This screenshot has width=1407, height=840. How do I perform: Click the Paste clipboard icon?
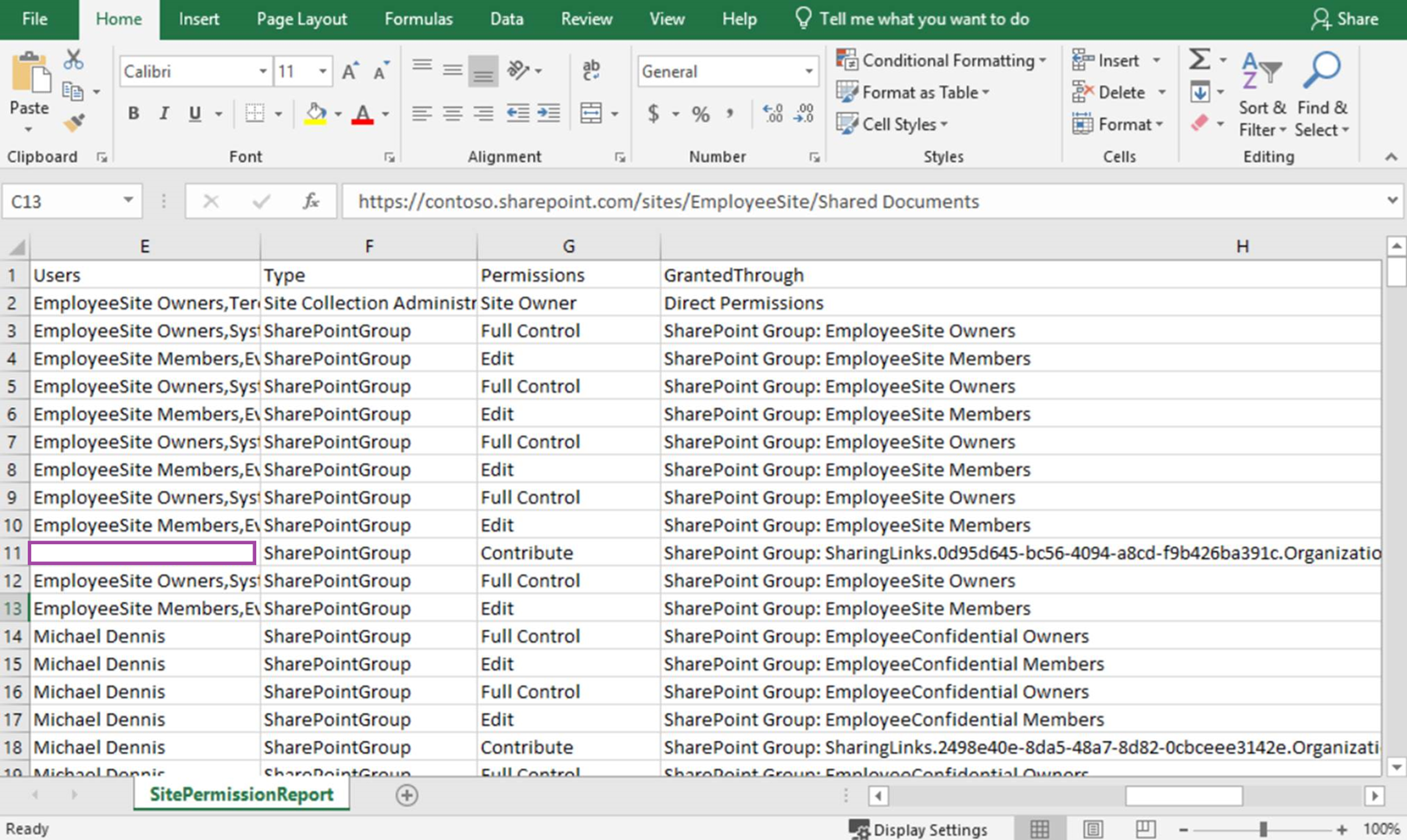(x=30, y=74)
